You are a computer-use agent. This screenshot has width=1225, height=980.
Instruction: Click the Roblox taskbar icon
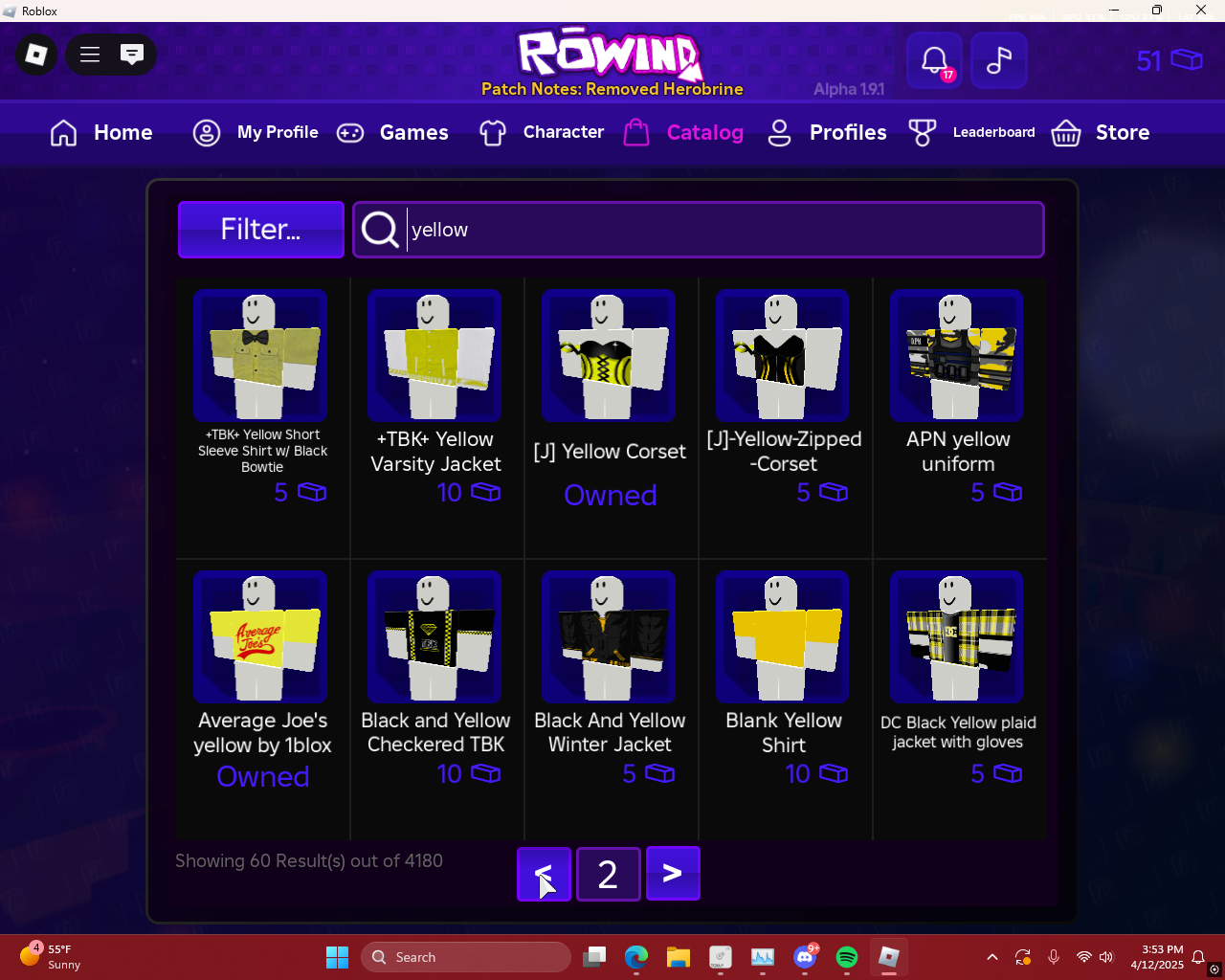pyautogui.click(x=889, y=957)
